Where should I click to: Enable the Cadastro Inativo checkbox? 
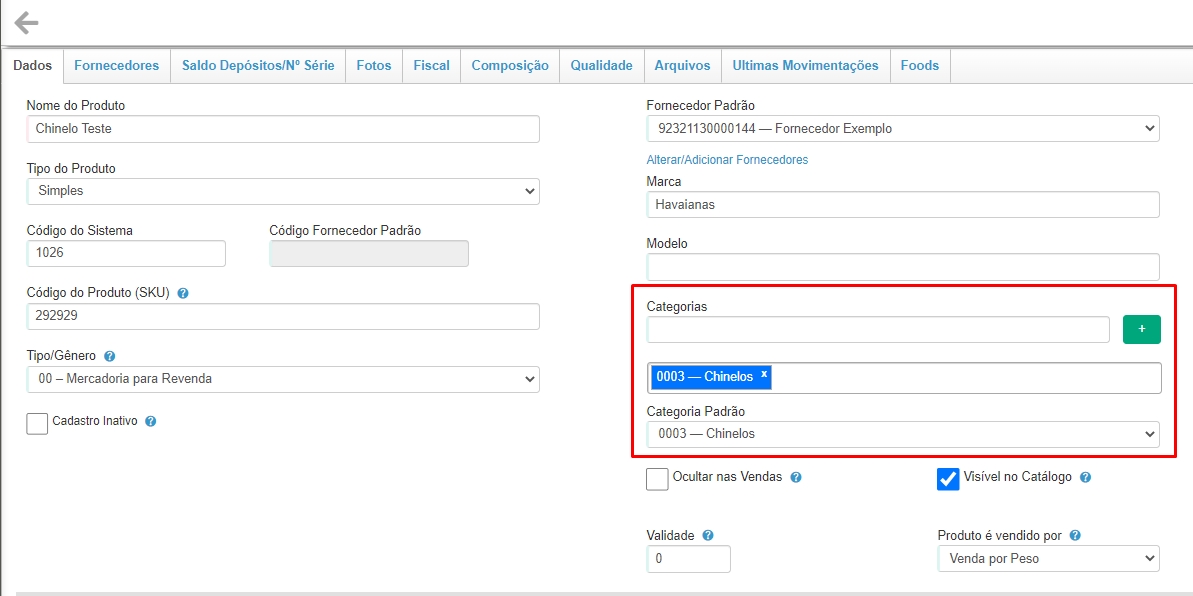pyautogui.click(x=37, y=423)
